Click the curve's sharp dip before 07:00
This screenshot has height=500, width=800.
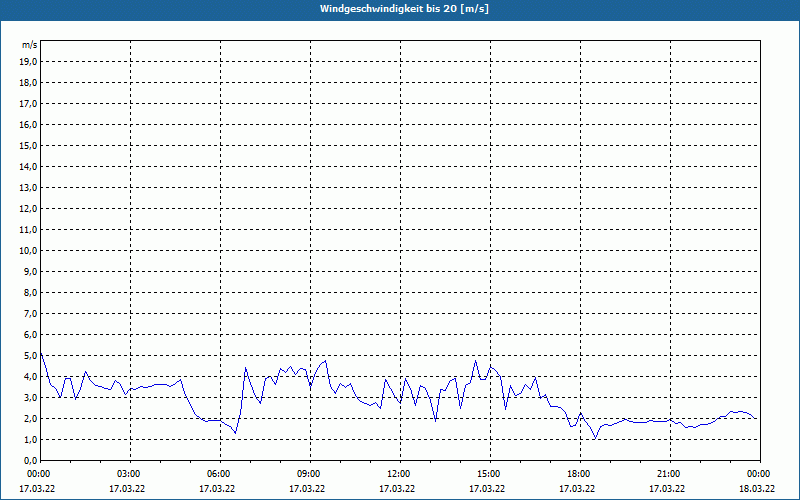pyautogui.click(x=235, y=433)
